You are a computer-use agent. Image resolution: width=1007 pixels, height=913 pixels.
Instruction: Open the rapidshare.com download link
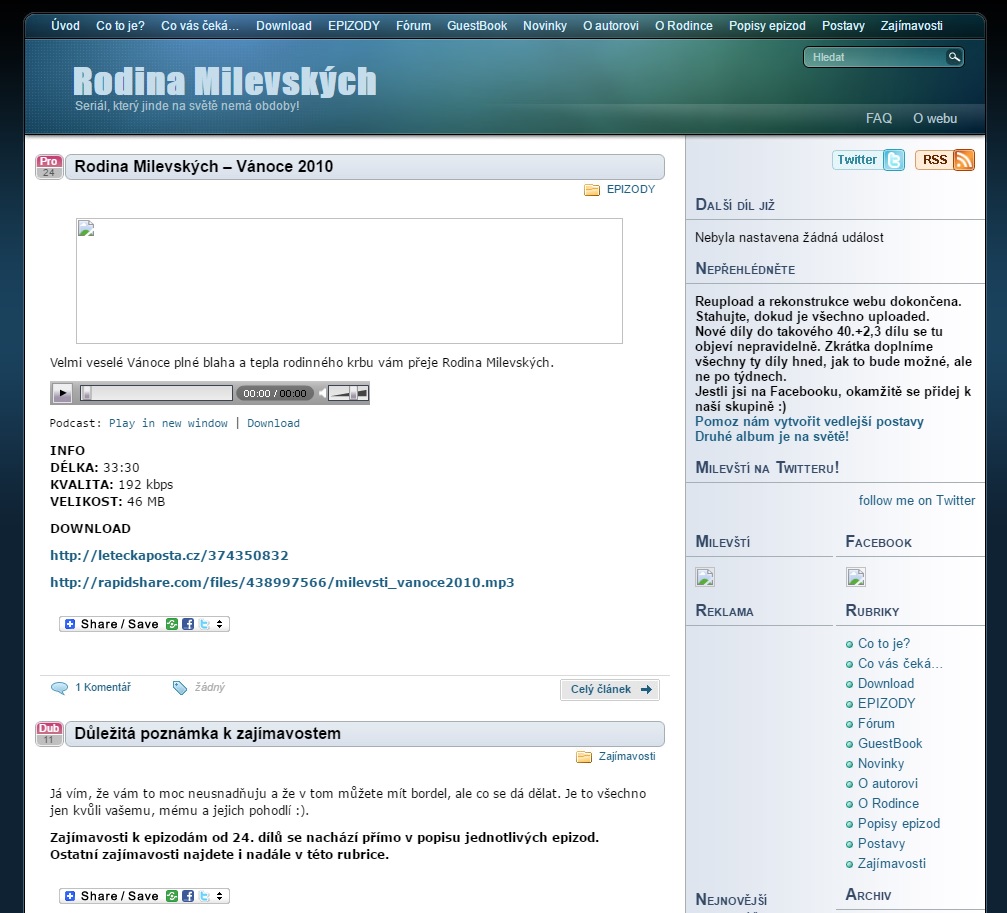click(282, 582)
